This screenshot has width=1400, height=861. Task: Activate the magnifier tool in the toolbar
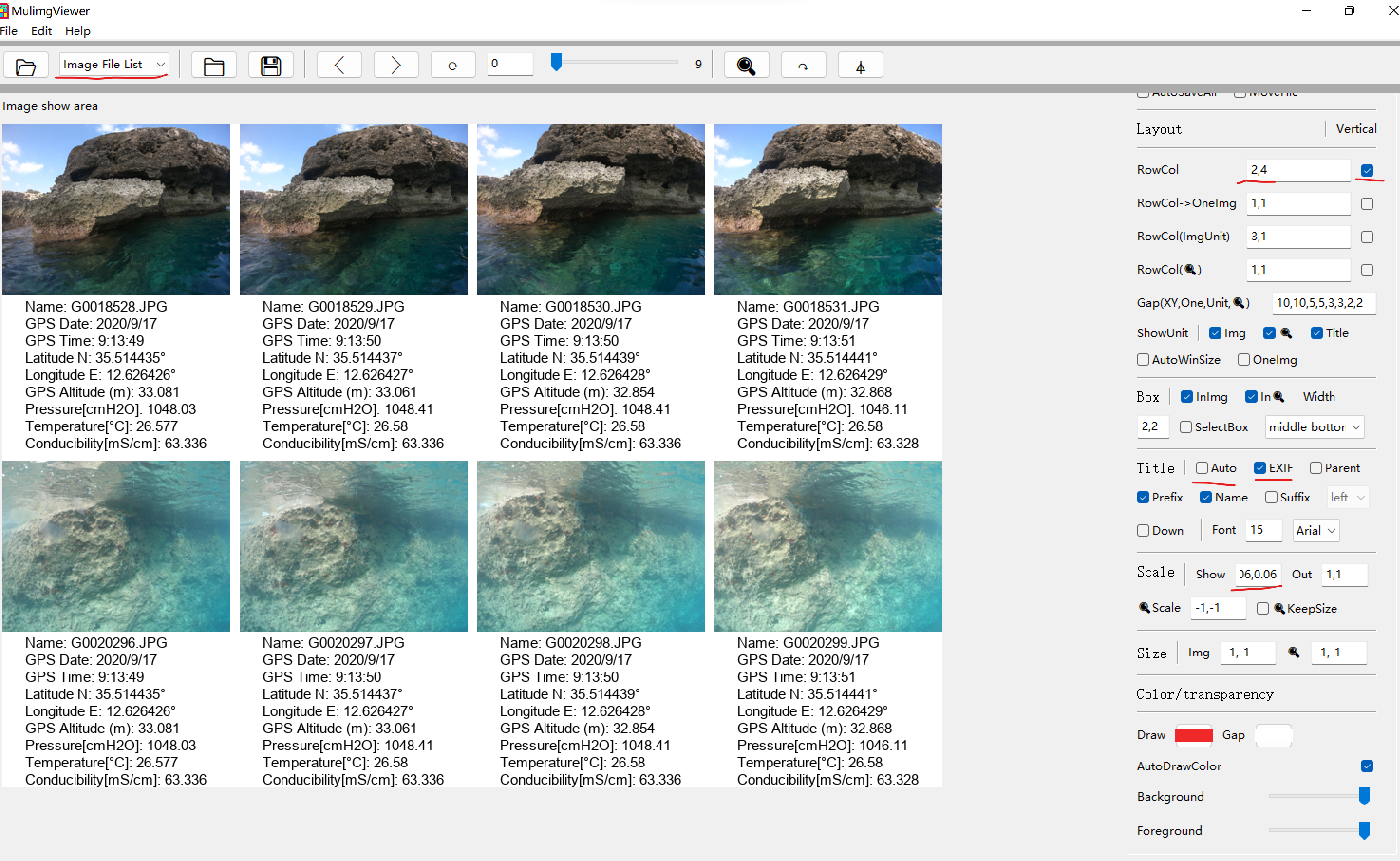pos(746,64)
